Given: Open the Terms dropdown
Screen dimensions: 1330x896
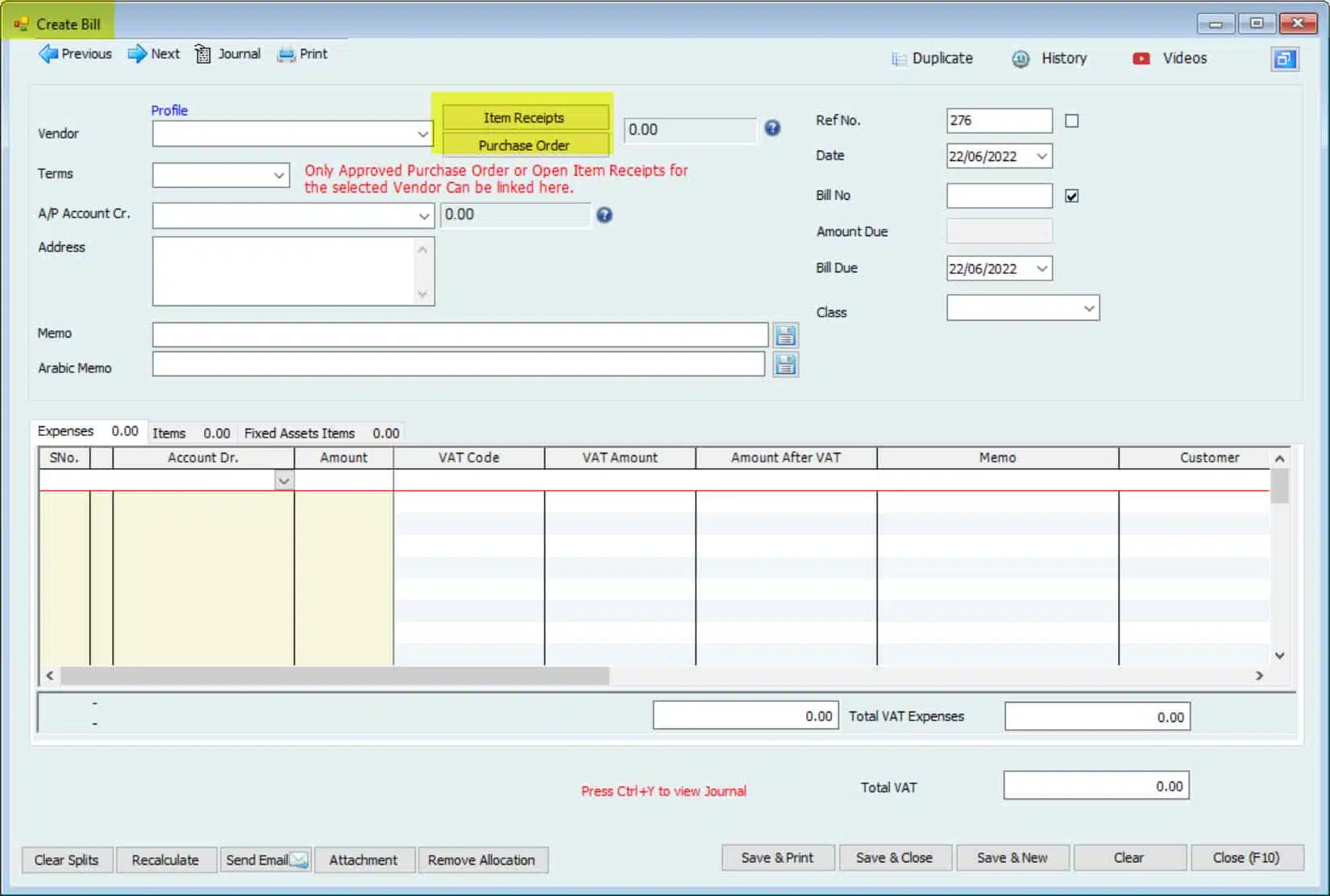Looking at the screenshot, I should [x=279, y=175].
